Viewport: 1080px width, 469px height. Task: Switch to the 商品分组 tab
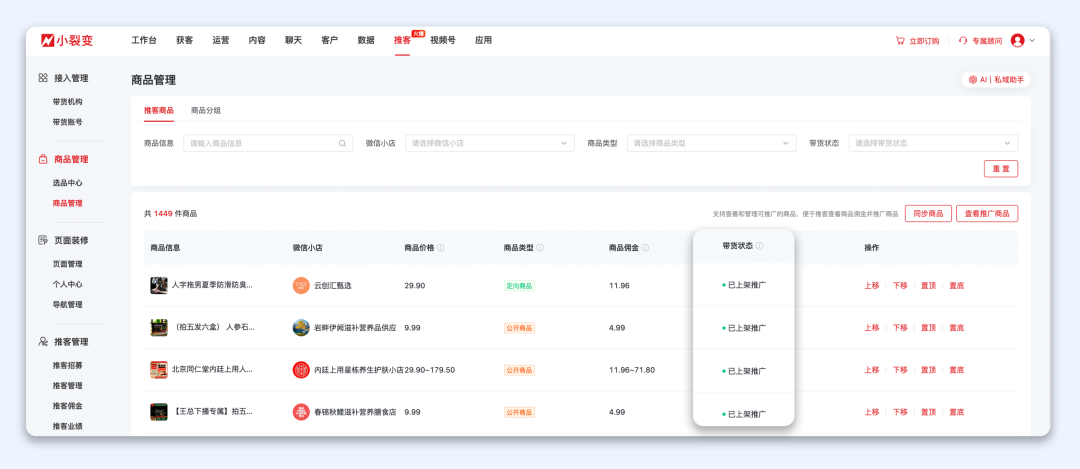[x=206, y=110]
